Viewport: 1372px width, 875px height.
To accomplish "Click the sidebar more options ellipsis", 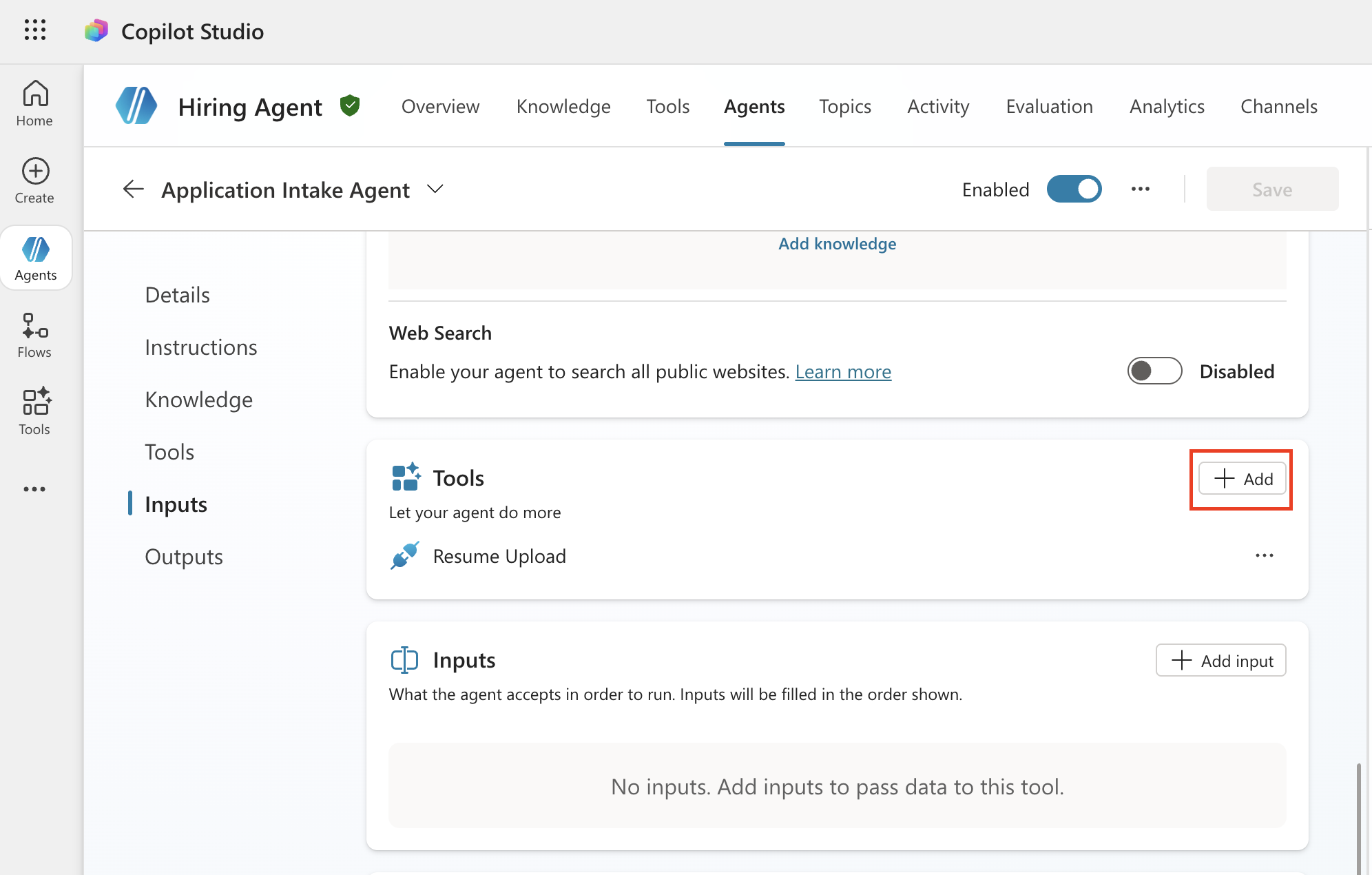I will pyautogui.click(x=34, y=489).
